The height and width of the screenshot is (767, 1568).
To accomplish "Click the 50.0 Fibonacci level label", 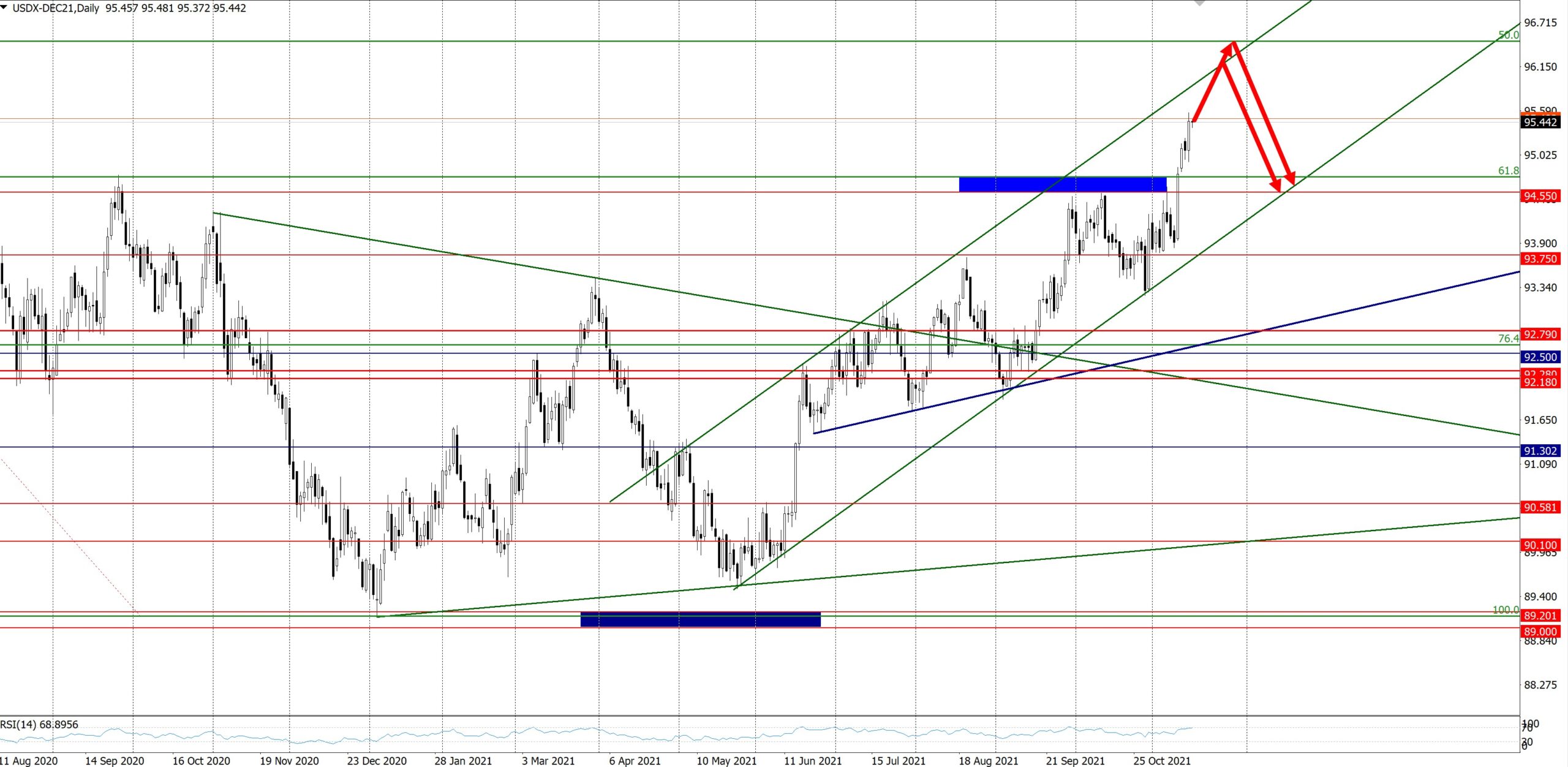I will (1508, 35).
